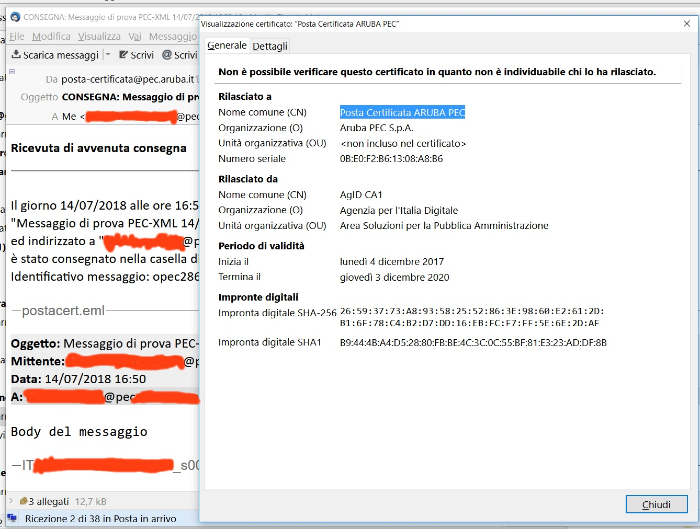Click the 12,7 kB attachment size

[x=91, y=501]
